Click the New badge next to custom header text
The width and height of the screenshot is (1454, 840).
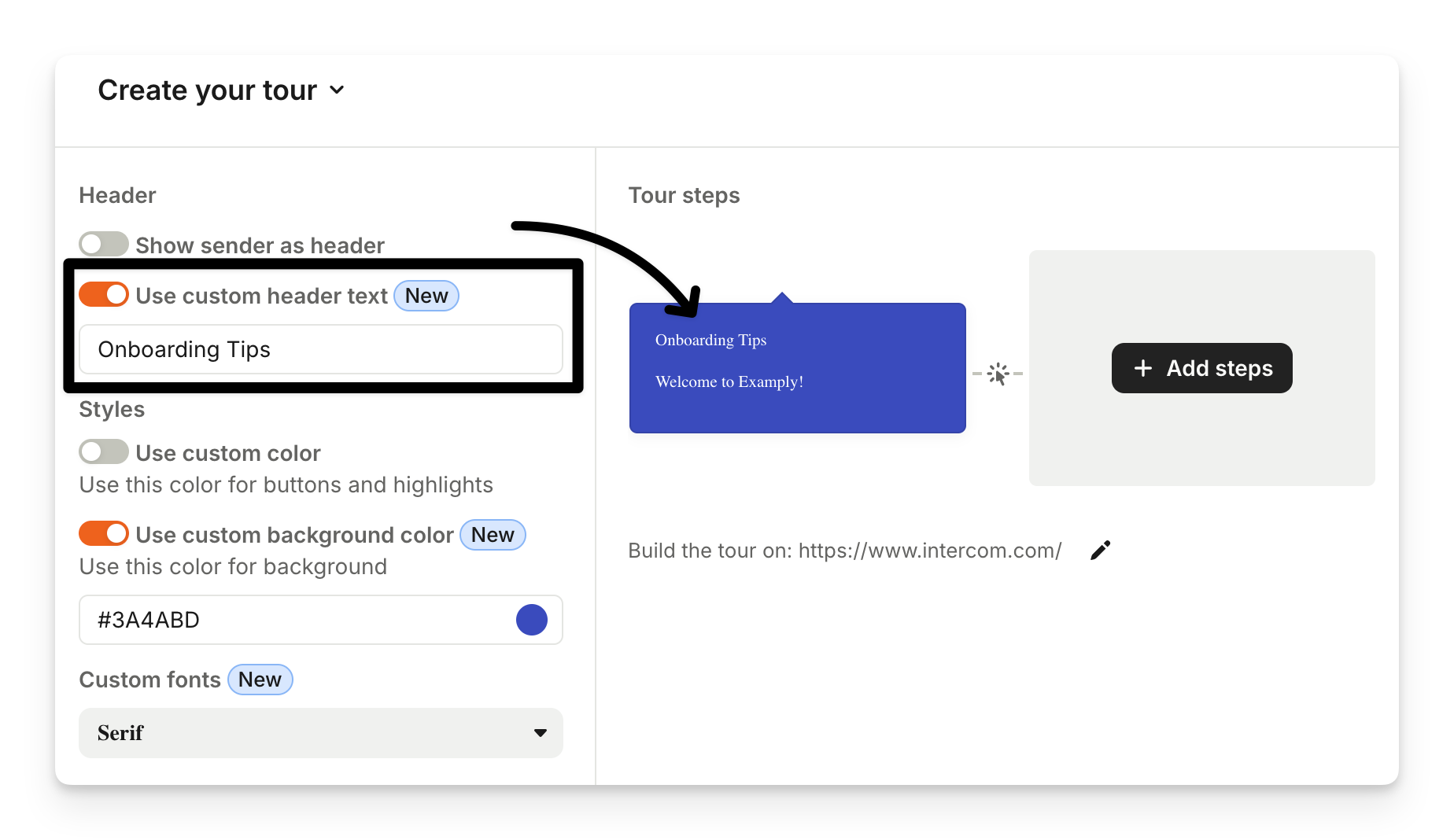pos(426,296)
